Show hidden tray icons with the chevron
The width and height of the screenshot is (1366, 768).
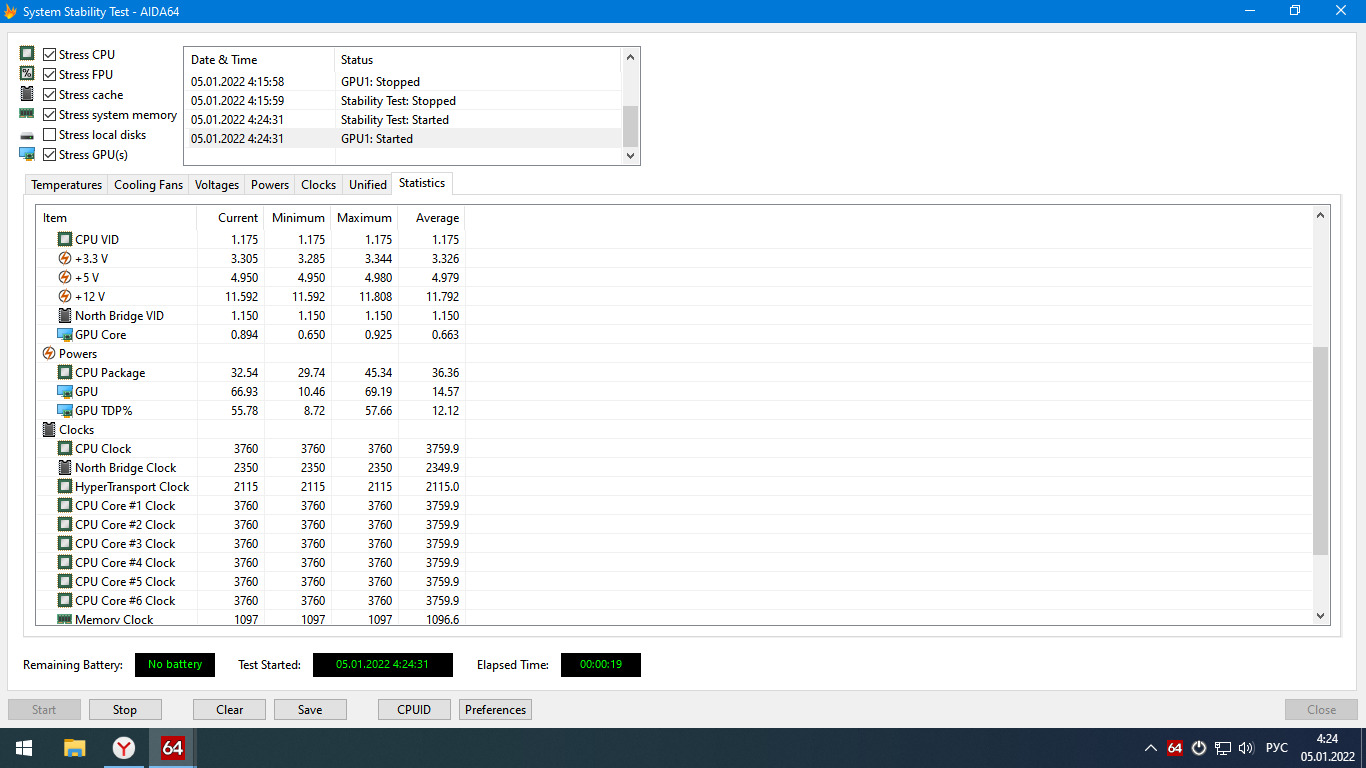(x=1151, y=748)
